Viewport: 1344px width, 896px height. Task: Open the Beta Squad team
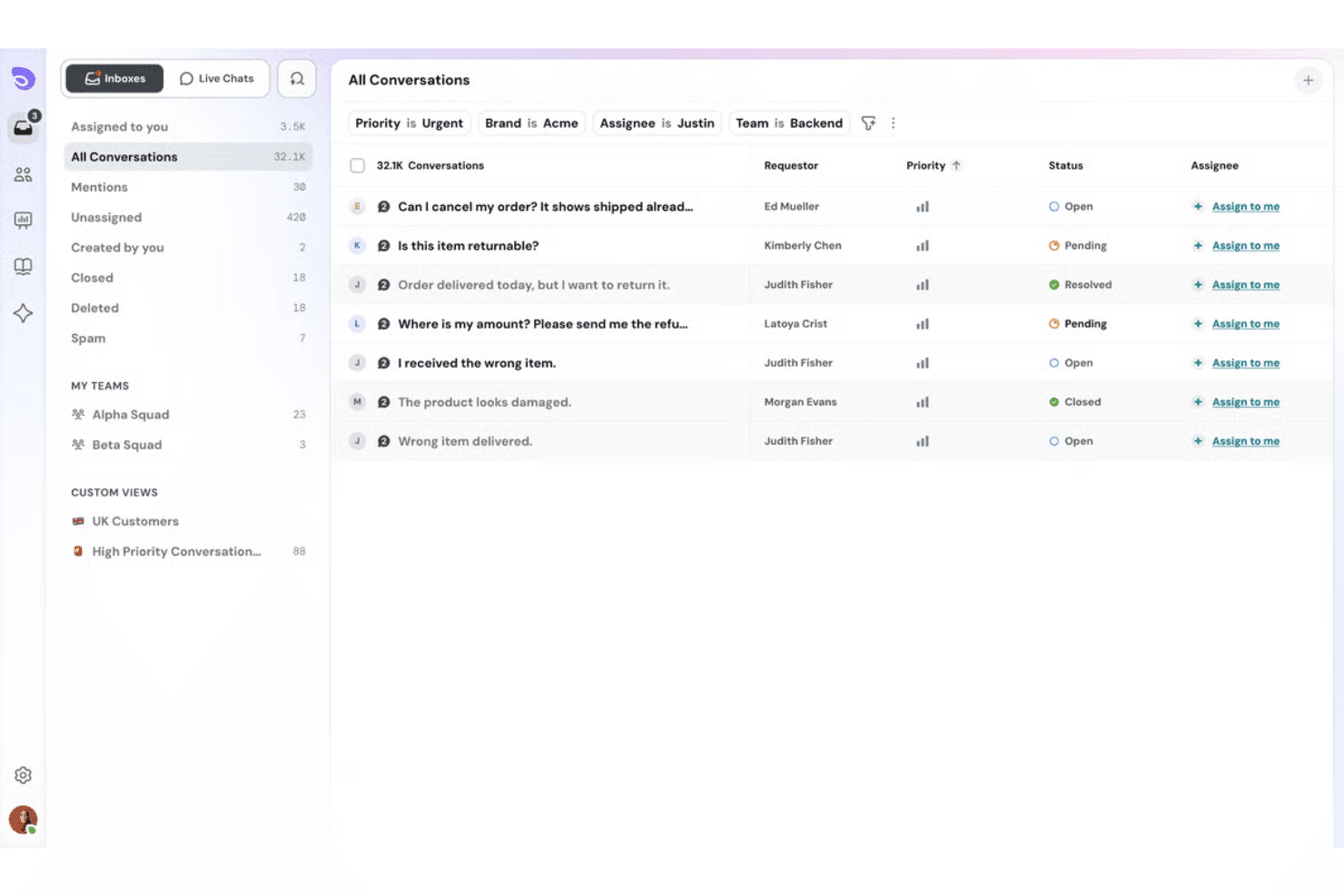[188, 445]
